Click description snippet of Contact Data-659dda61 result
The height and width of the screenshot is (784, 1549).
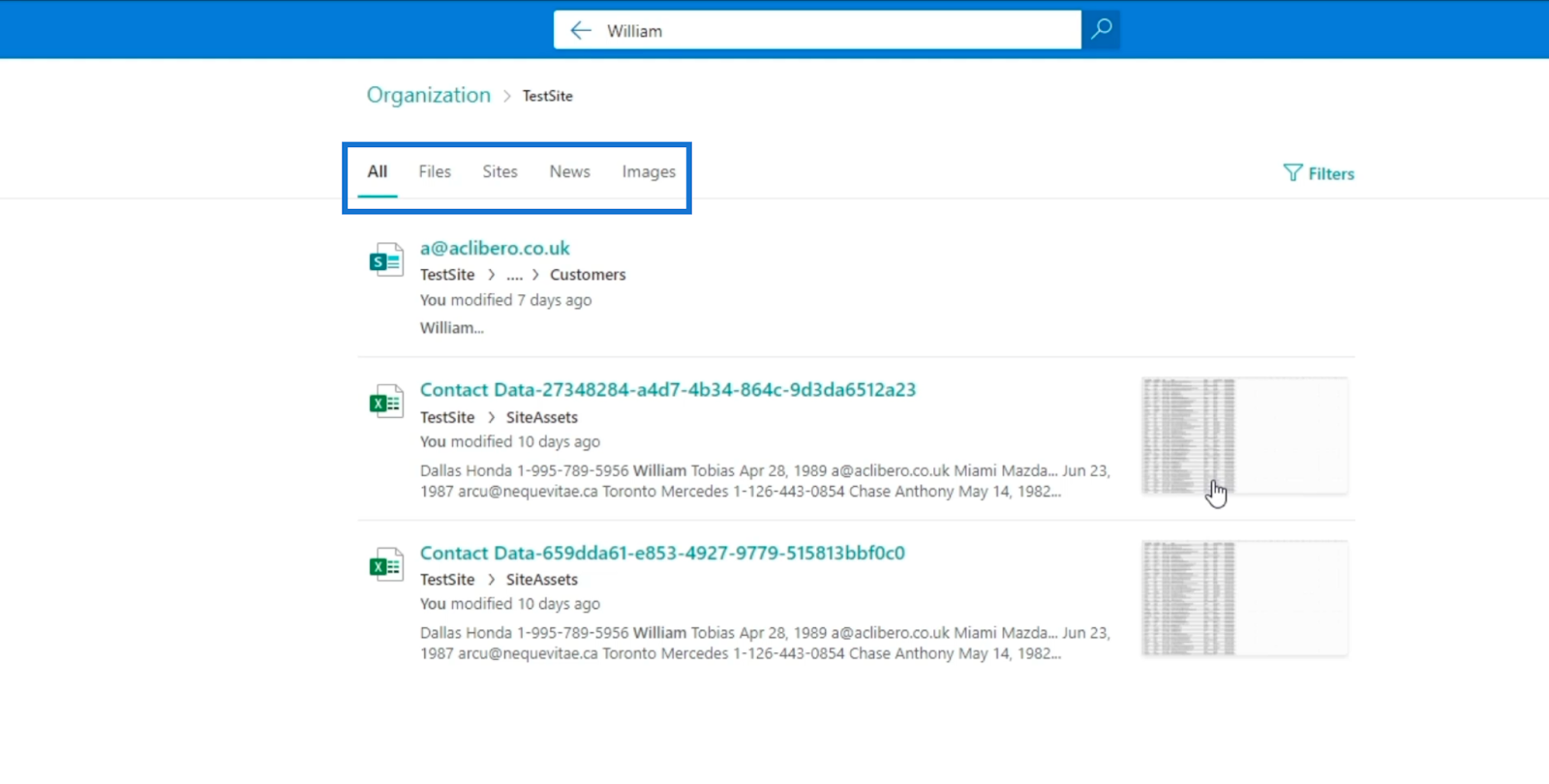coord(765,643)
